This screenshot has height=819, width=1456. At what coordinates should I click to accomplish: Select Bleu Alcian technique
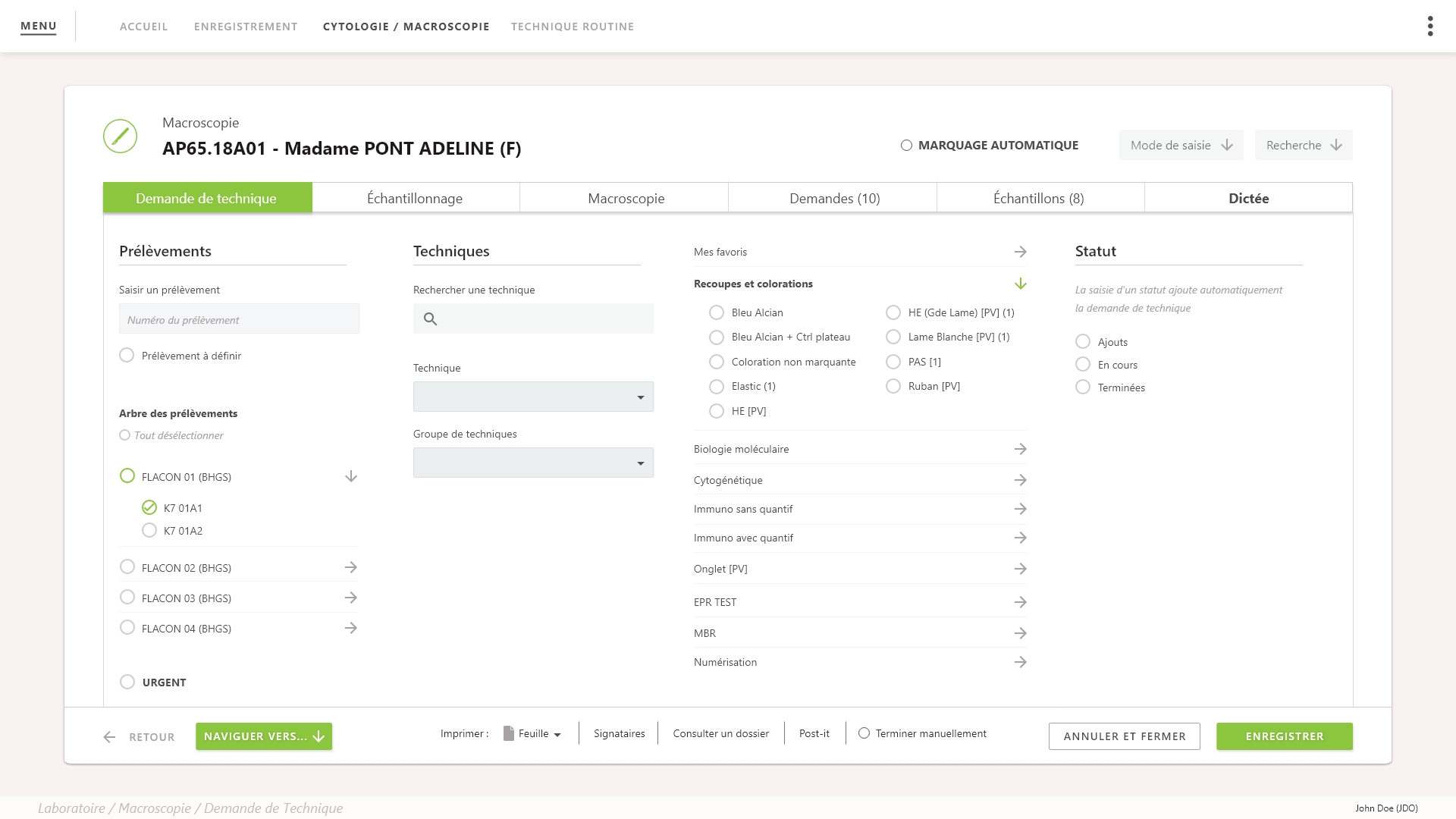(x=717, y=312)
